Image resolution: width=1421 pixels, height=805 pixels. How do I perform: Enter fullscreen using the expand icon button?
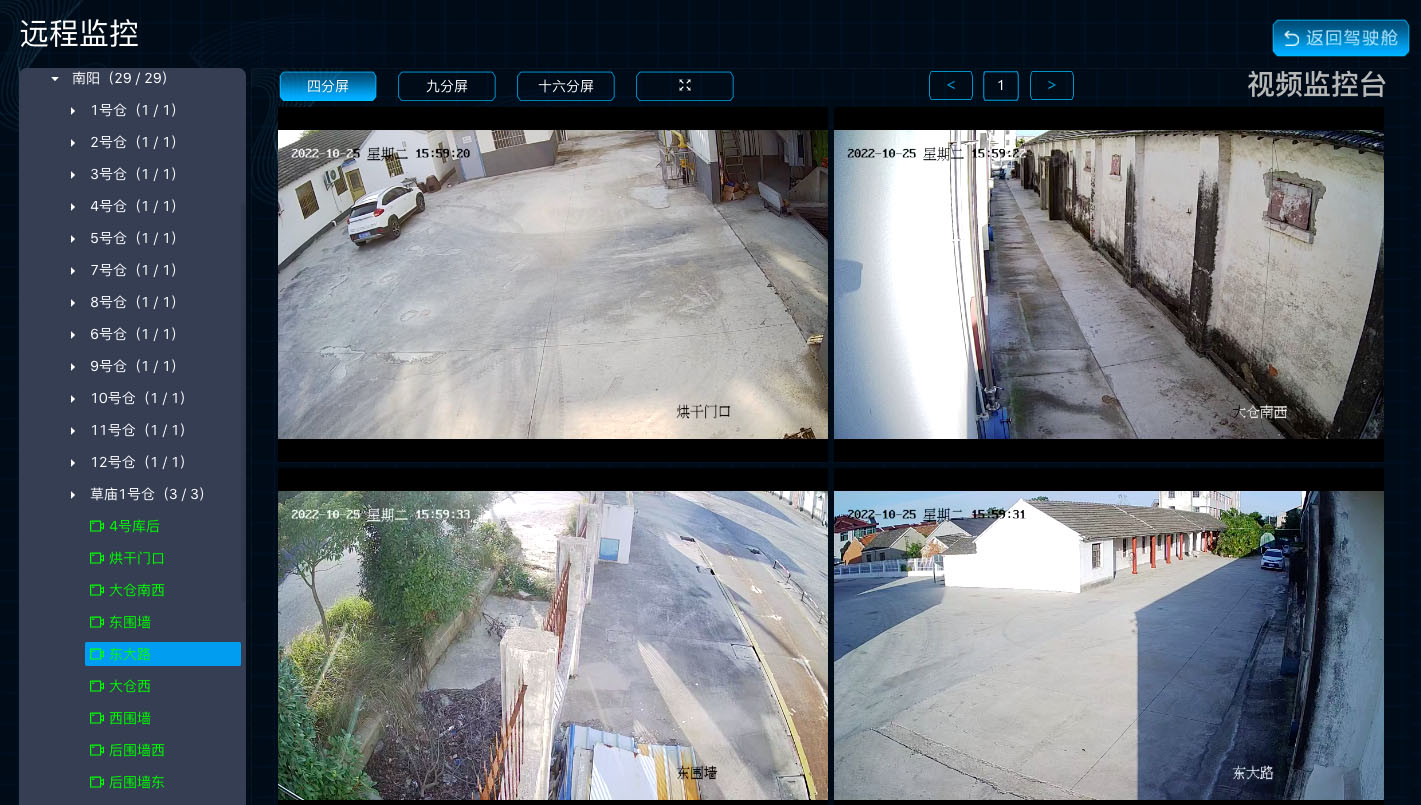[685, 86]
